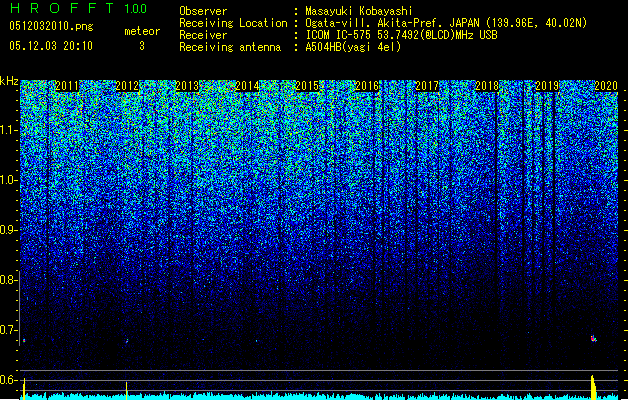Click the HROFFT 1.0.0 title text
The height and width of the screenshot is (400, 629).
pos(79,8)
